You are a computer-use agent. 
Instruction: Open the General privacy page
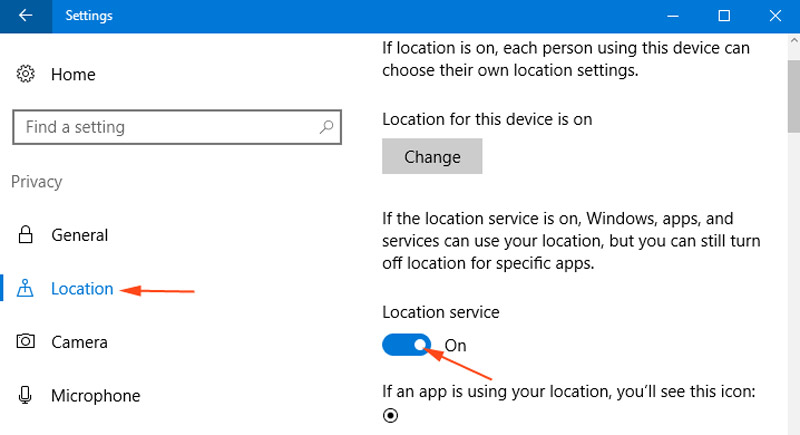pos(80,235)
